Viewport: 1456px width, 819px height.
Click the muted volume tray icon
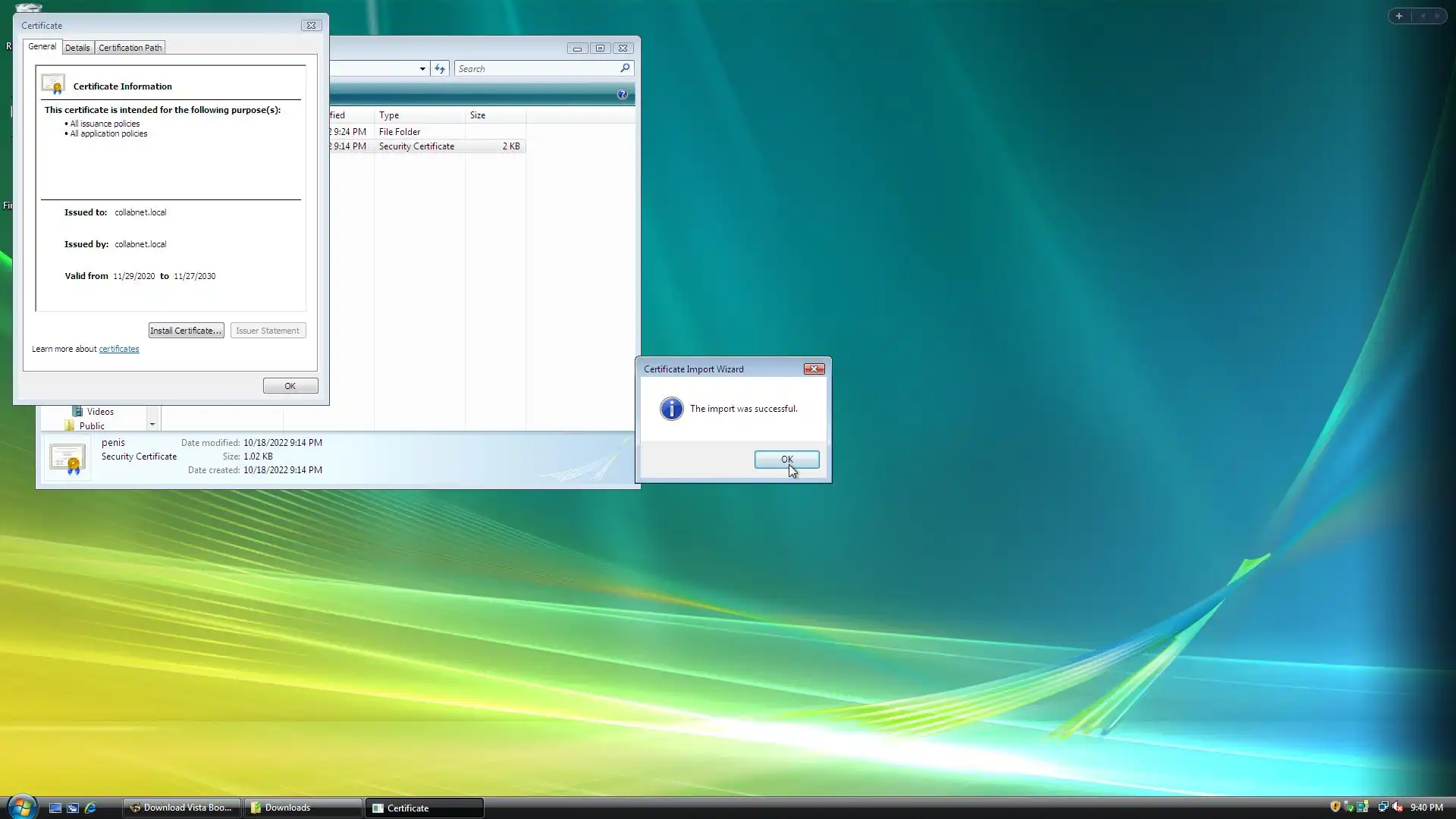[x=1398, y=807]
